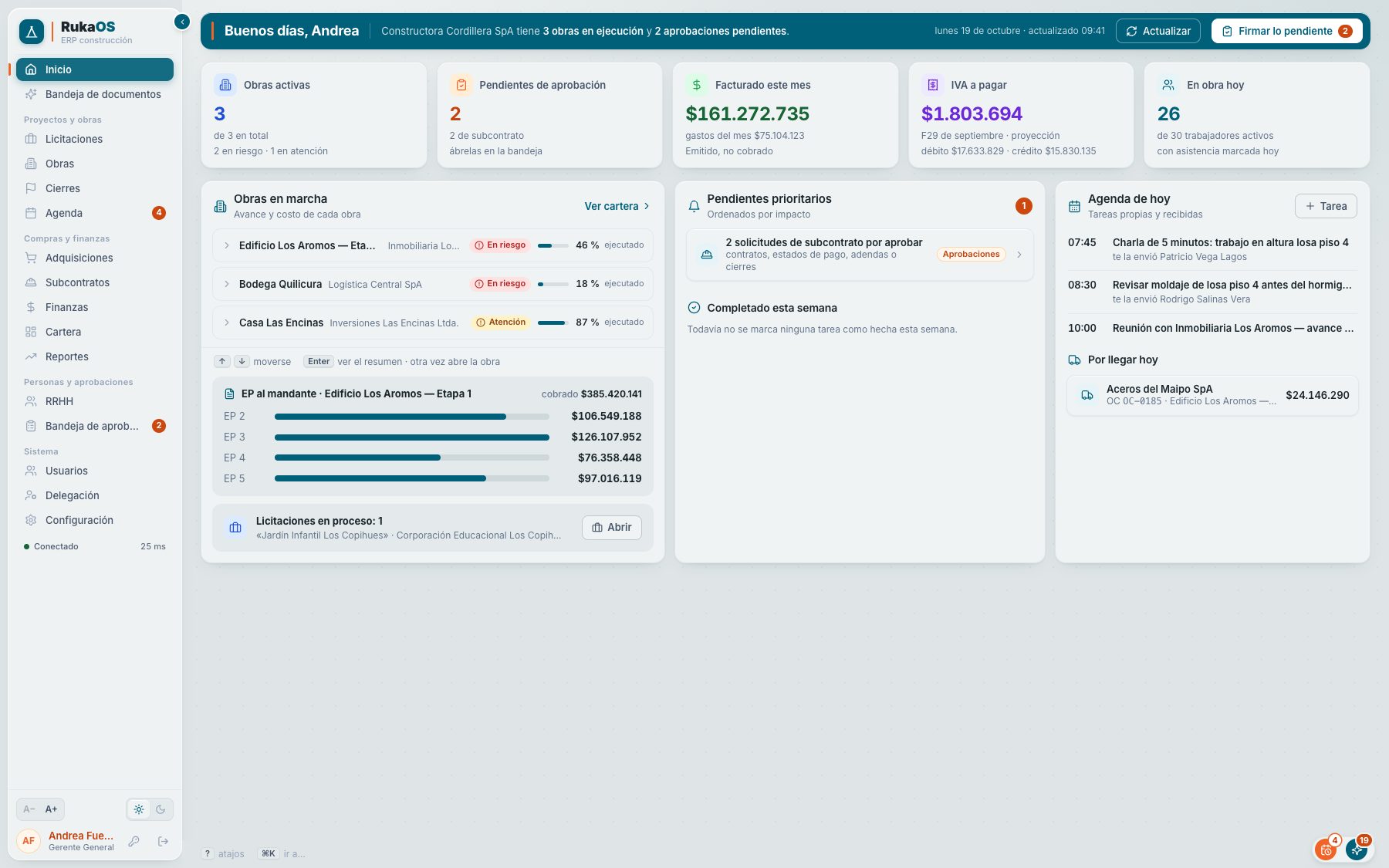Expand the Bodega Quilicura row
The image size is (1389, 868).
coord(227,284)
